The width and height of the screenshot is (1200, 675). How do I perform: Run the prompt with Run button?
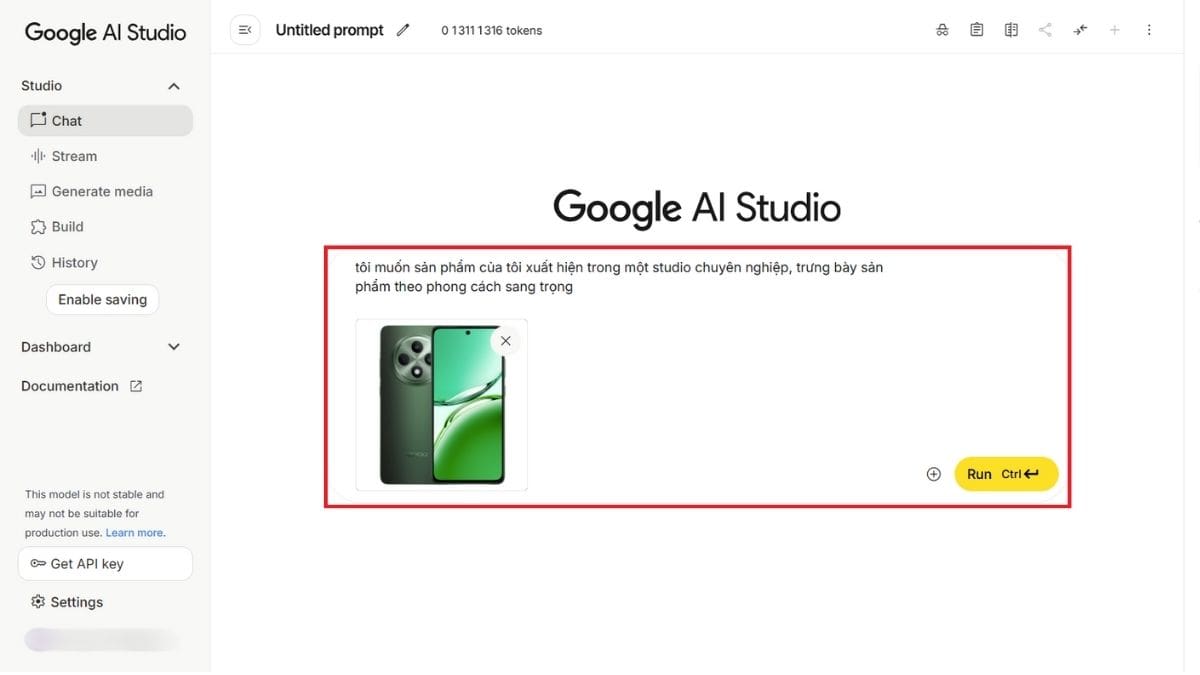[1006, 474]
